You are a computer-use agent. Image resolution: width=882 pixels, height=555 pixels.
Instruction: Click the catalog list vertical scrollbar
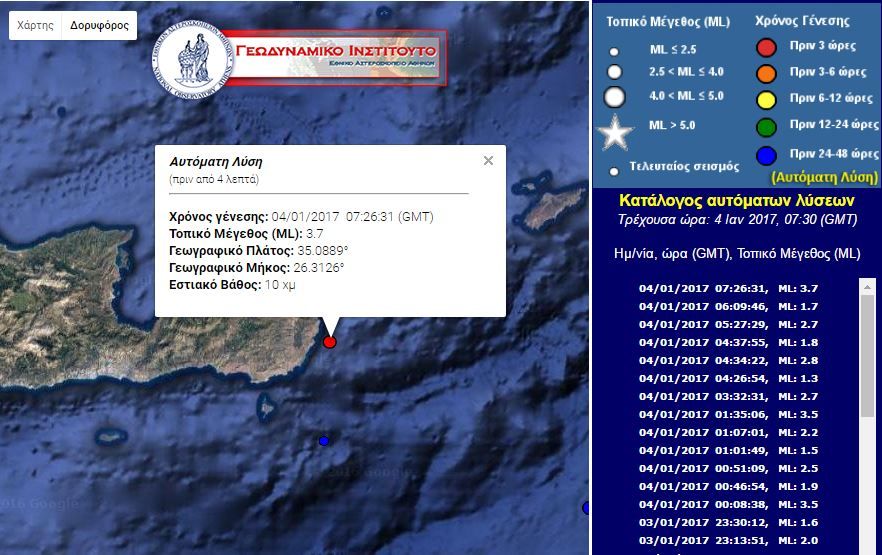(867, 350)
